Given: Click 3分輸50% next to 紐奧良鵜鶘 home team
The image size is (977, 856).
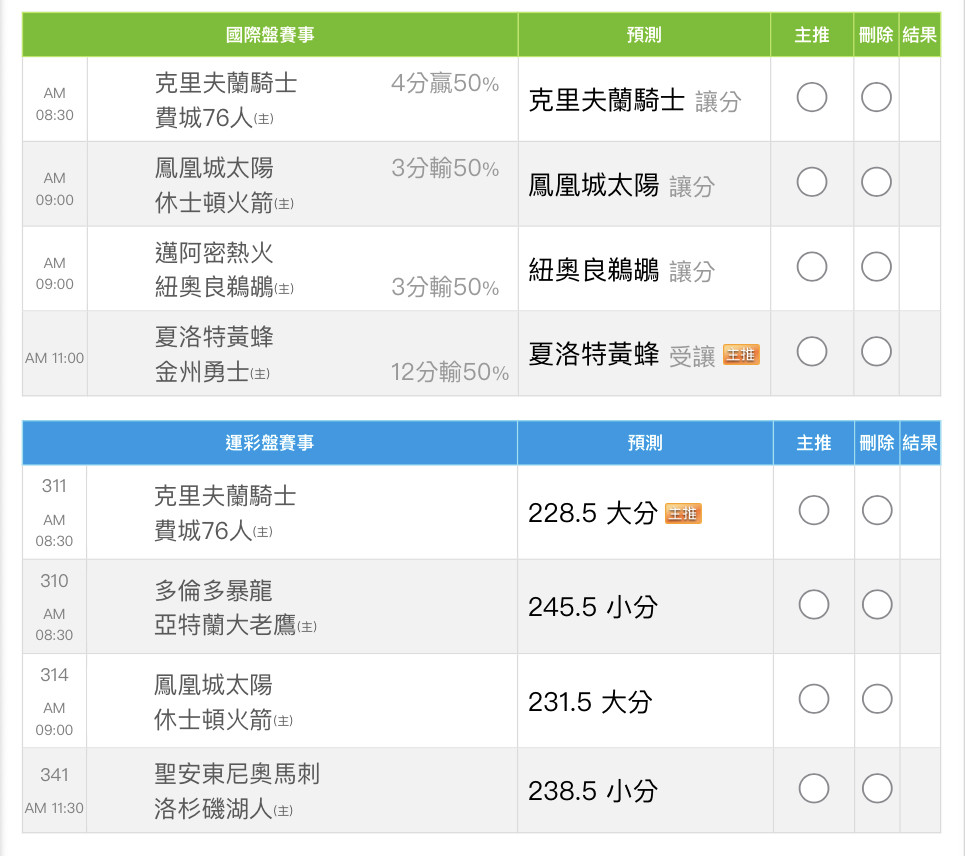Looking at the screenshot, I should 445,287.
